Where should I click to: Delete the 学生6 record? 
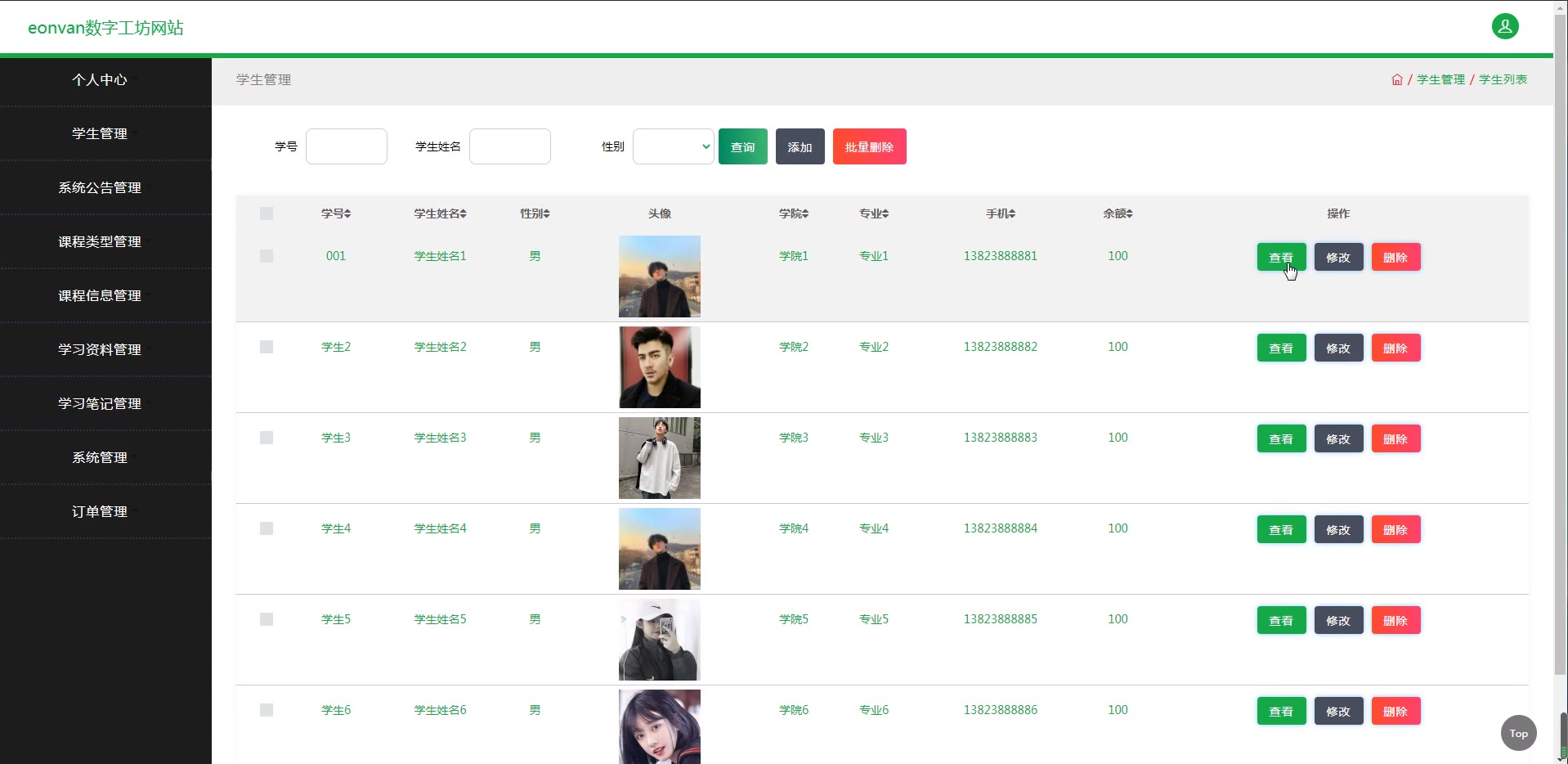pyautogui.click(x=1396, y=711)
